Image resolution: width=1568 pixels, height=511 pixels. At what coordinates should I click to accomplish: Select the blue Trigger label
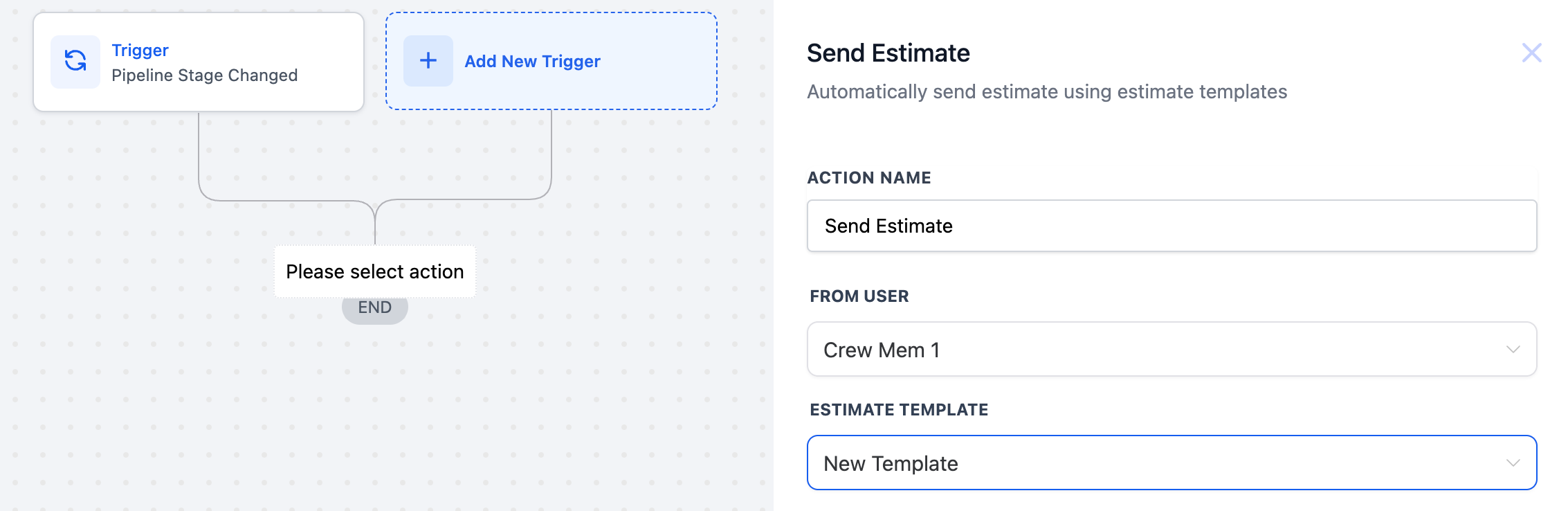(140, 51)
